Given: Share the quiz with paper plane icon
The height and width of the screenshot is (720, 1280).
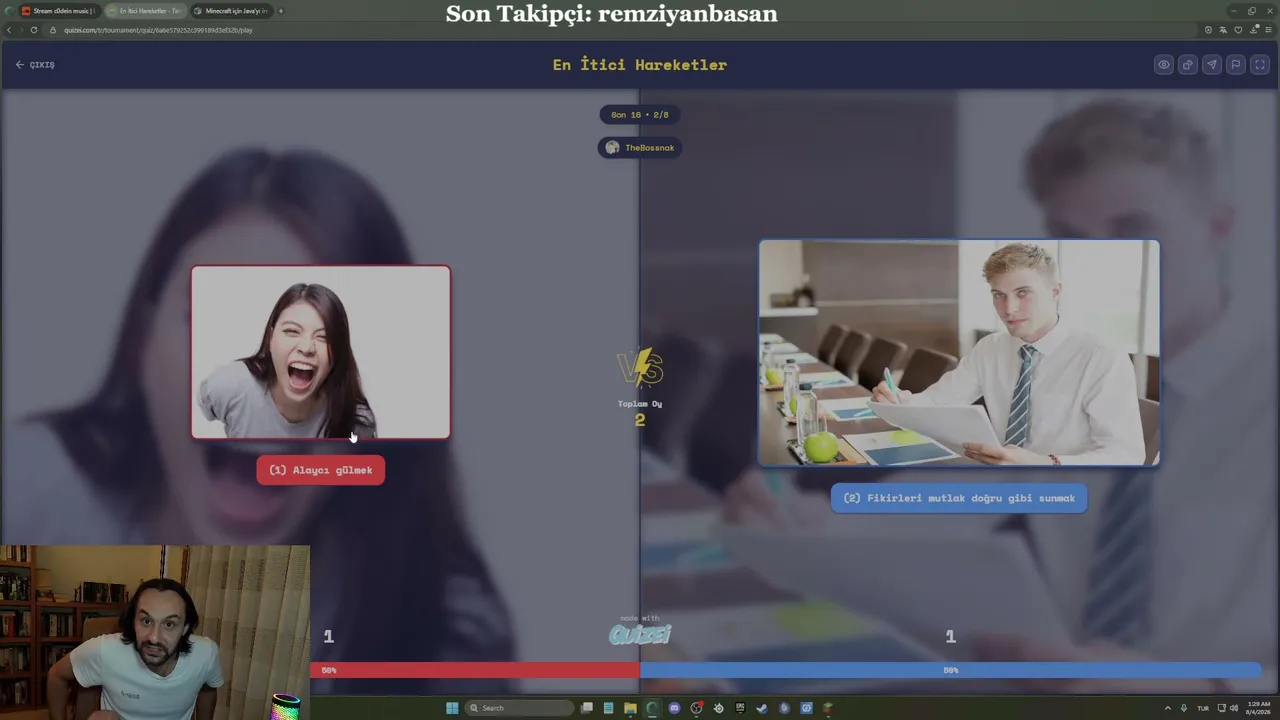Looking at the screenshot, I should [x=1212, y=65].
